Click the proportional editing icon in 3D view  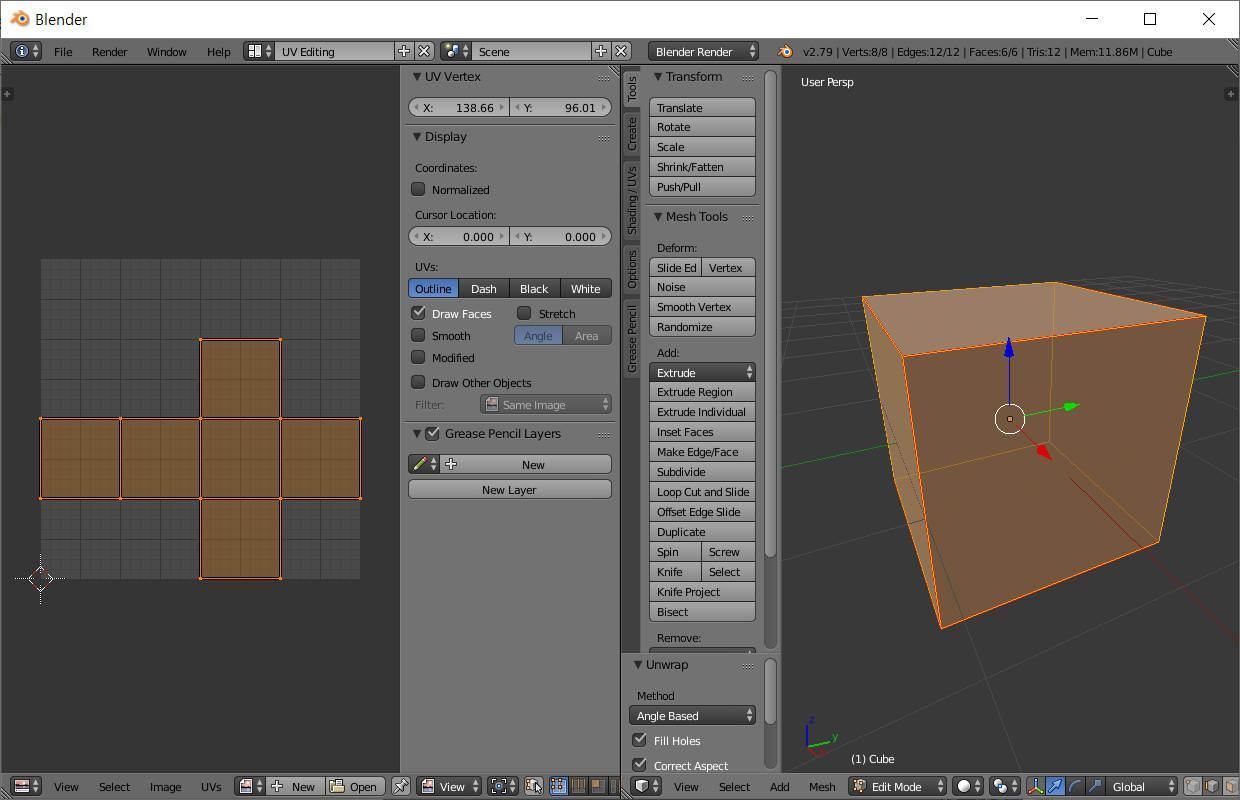[1001, 787]
